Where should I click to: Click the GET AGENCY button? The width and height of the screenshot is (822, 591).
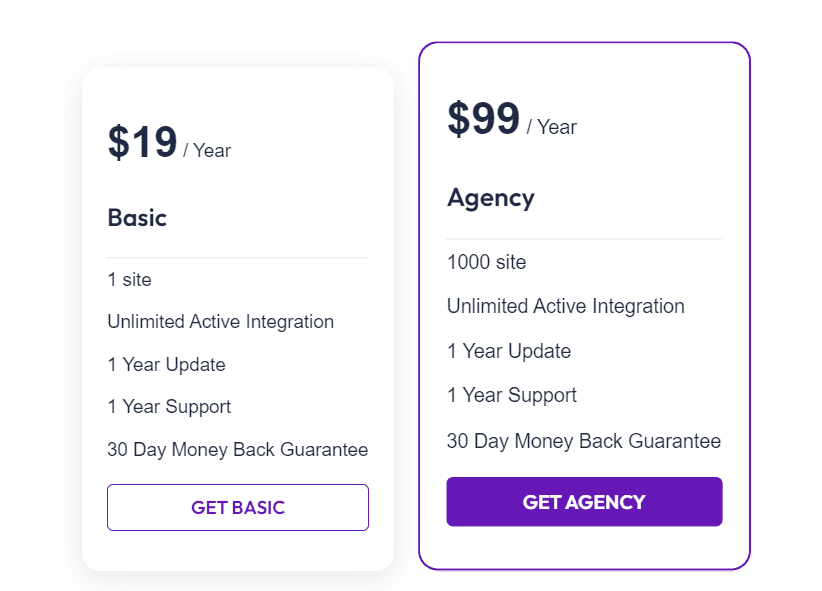point(584,502)
